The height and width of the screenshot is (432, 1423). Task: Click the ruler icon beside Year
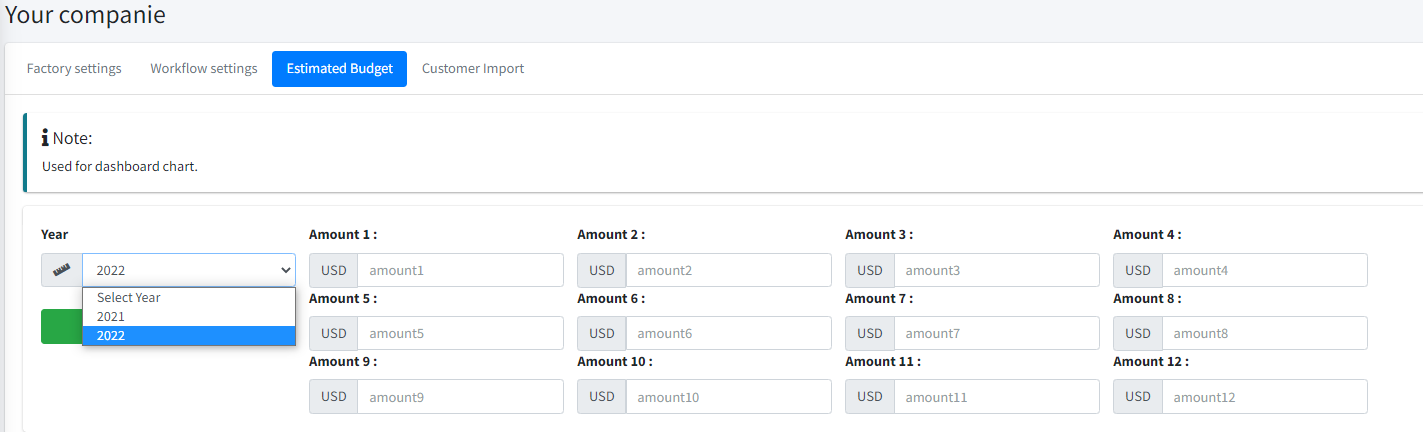tap(62, 270)
